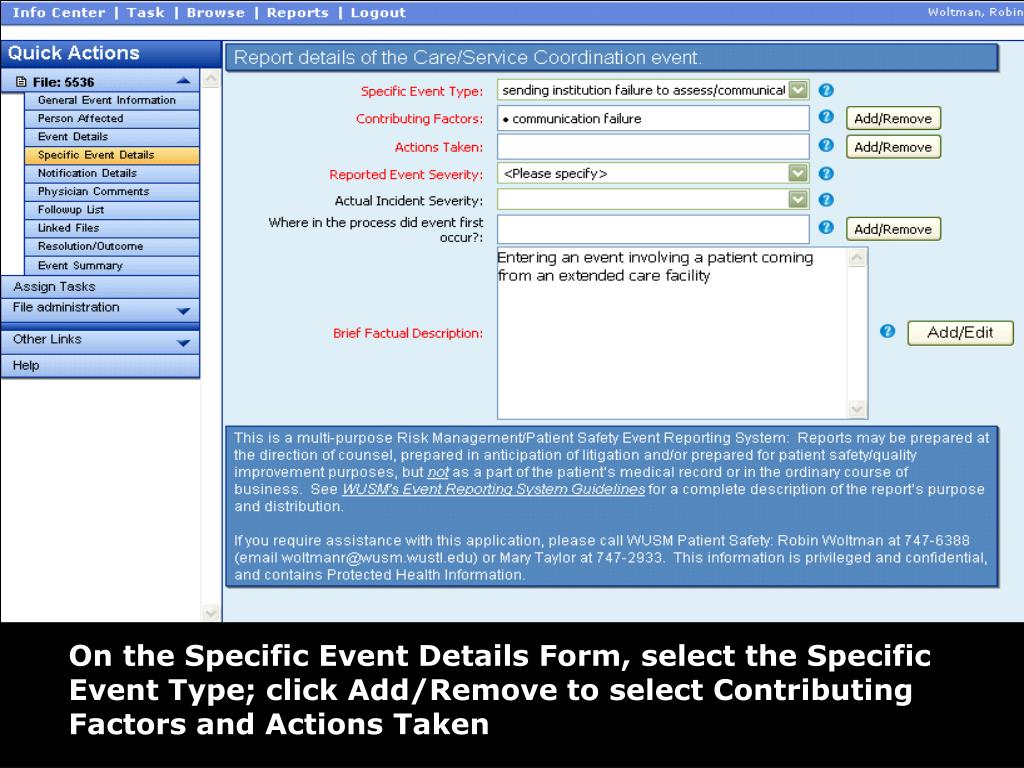Click help icon for process occurrence field
This screenshot has width=1024, height=768.
click(x=825, y=227)
